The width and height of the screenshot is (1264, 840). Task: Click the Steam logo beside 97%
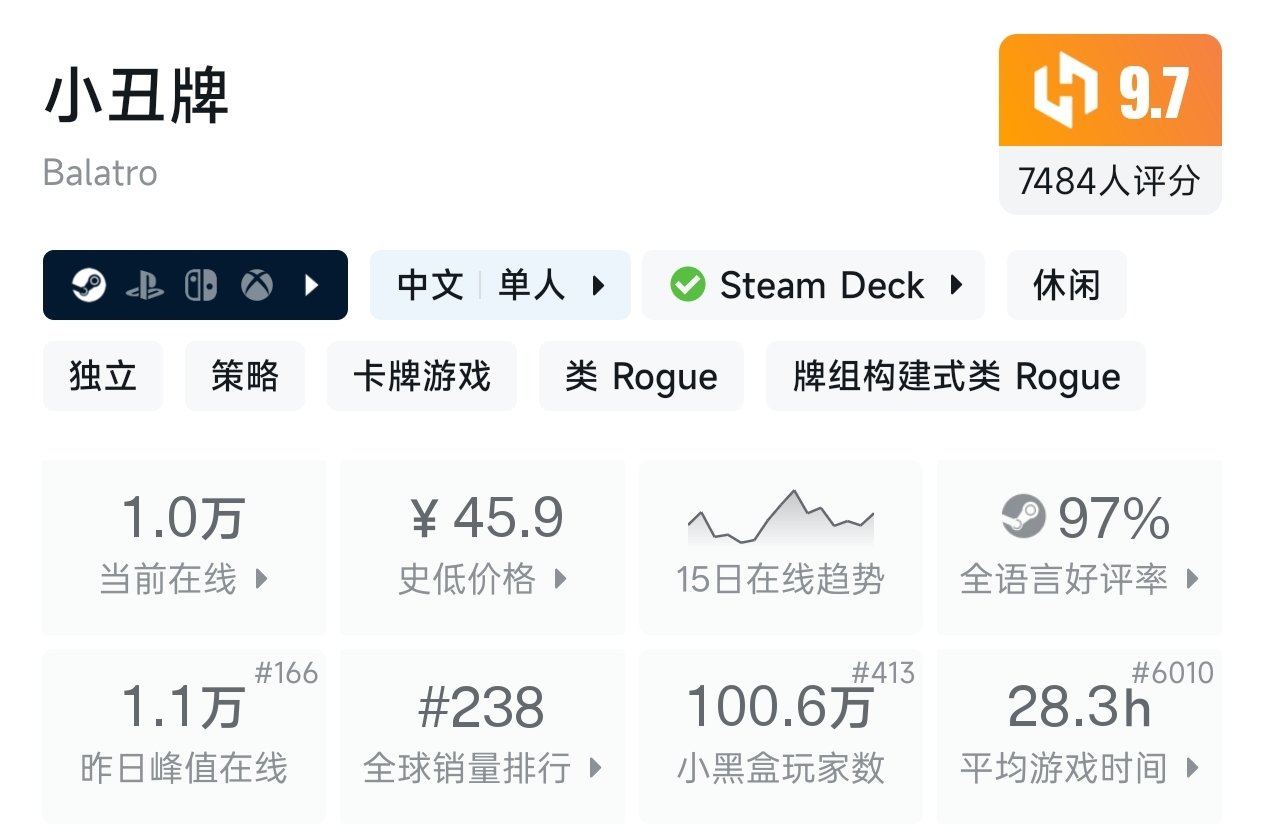1023,516
